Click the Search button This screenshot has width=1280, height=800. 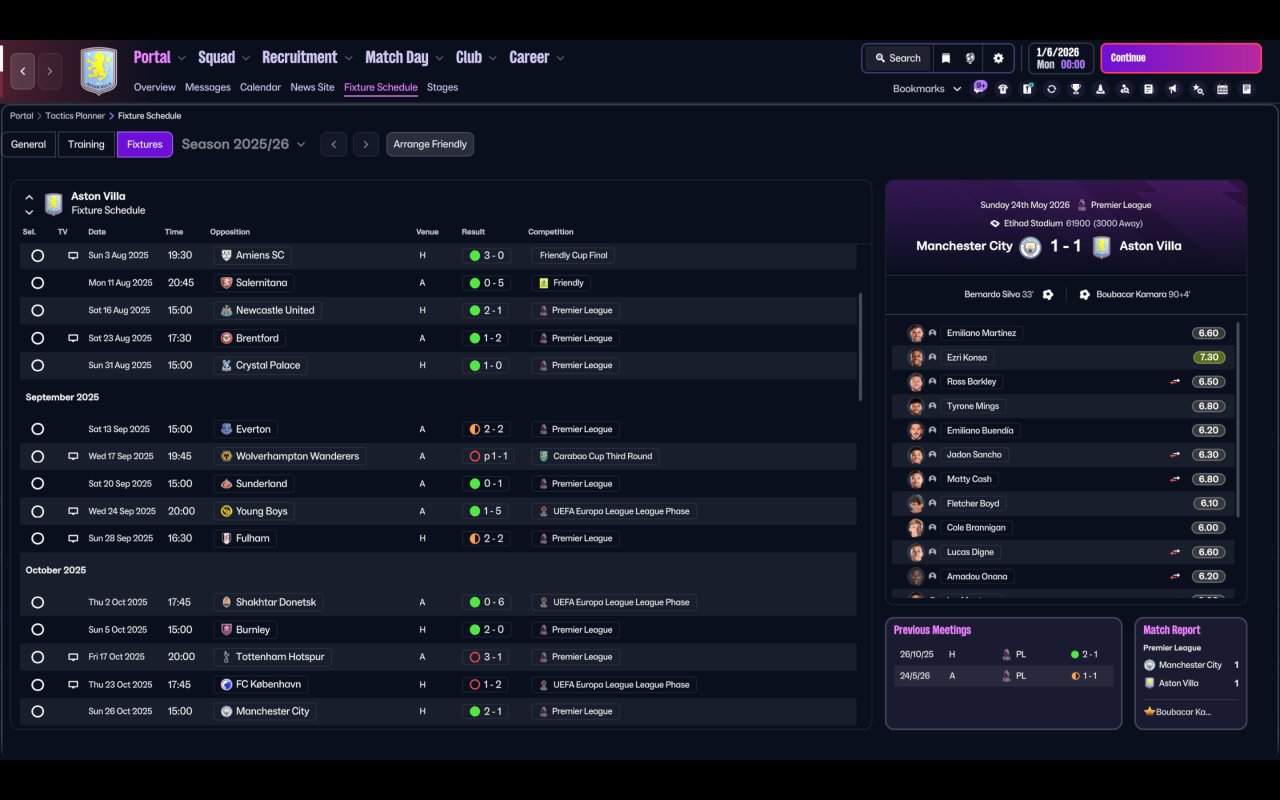pos(897,58)
